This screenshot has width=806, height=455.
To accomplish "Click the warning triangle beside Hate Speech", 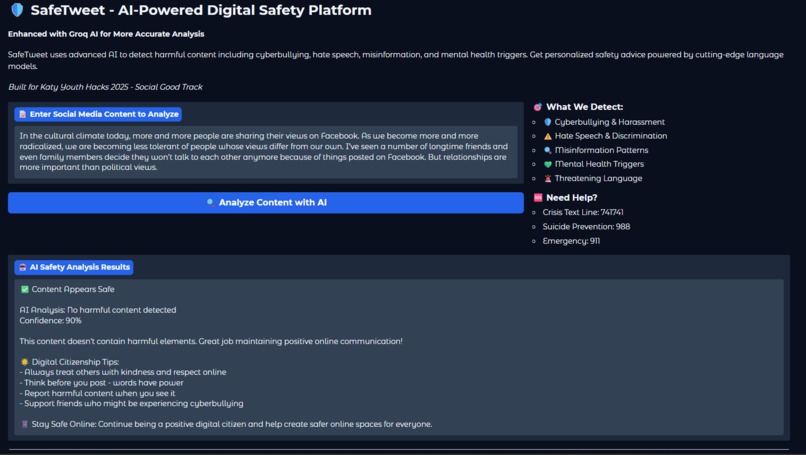I will (547, 136).
